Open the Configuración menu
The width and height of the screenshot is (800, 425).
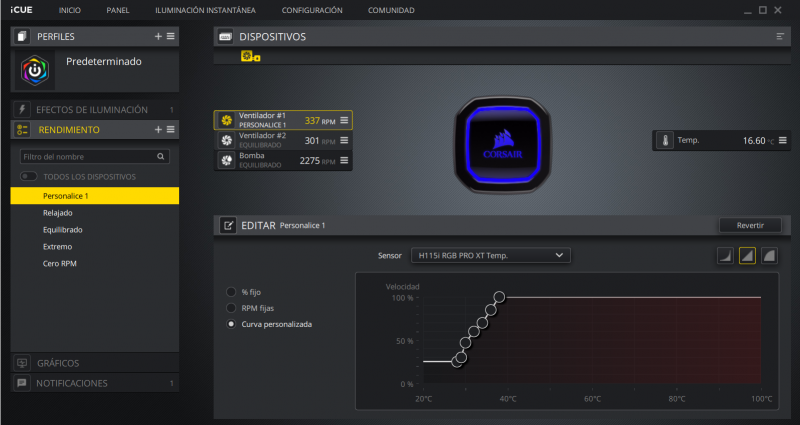click(x=312, y=10)
